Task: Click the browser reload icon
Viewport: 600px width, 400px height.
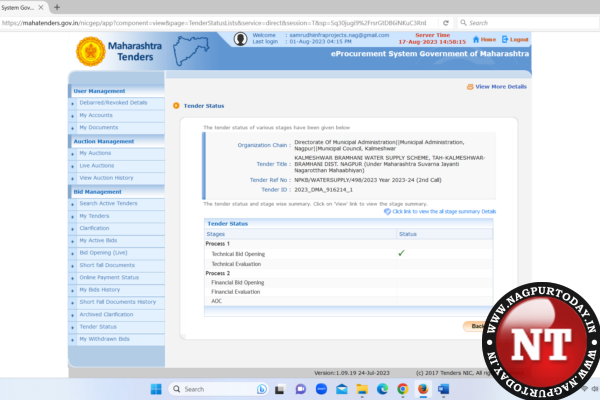Action: 446,23
